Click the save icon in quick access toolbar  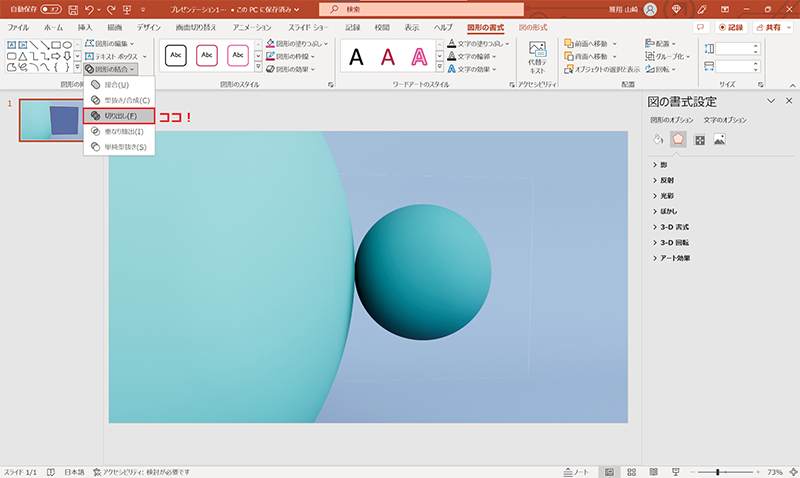74,9
